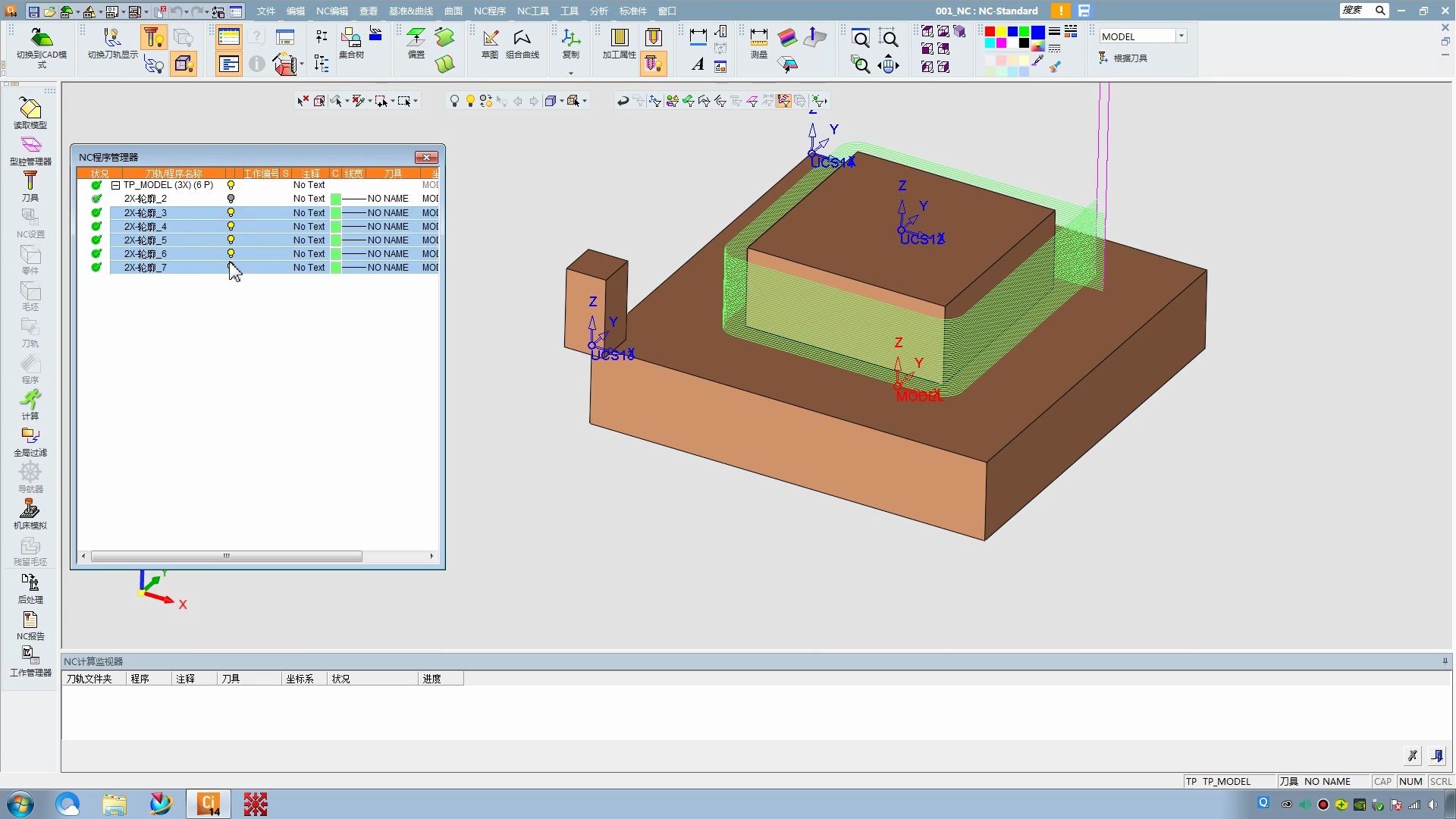Select the 测量 measure tool
This screenshot has height=819, width=1456.
click(758, 44)
